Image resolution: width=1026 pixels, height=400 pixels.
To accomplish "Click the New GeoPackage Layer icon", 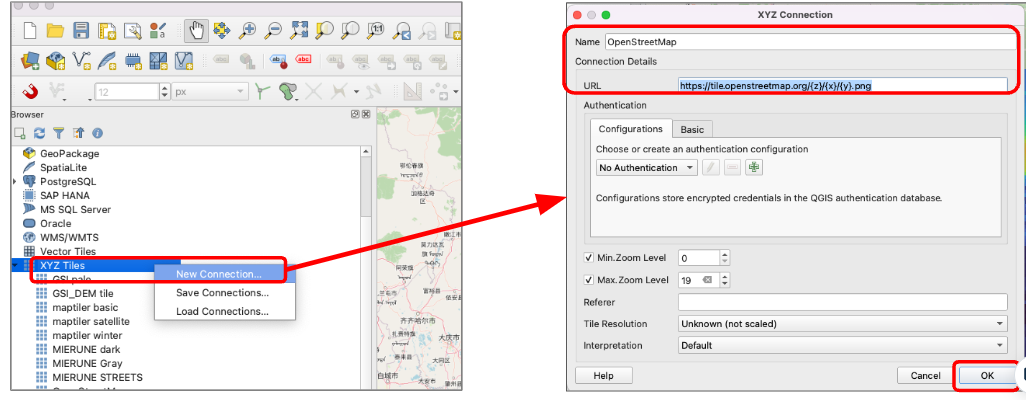I will (x=55, y=61).
